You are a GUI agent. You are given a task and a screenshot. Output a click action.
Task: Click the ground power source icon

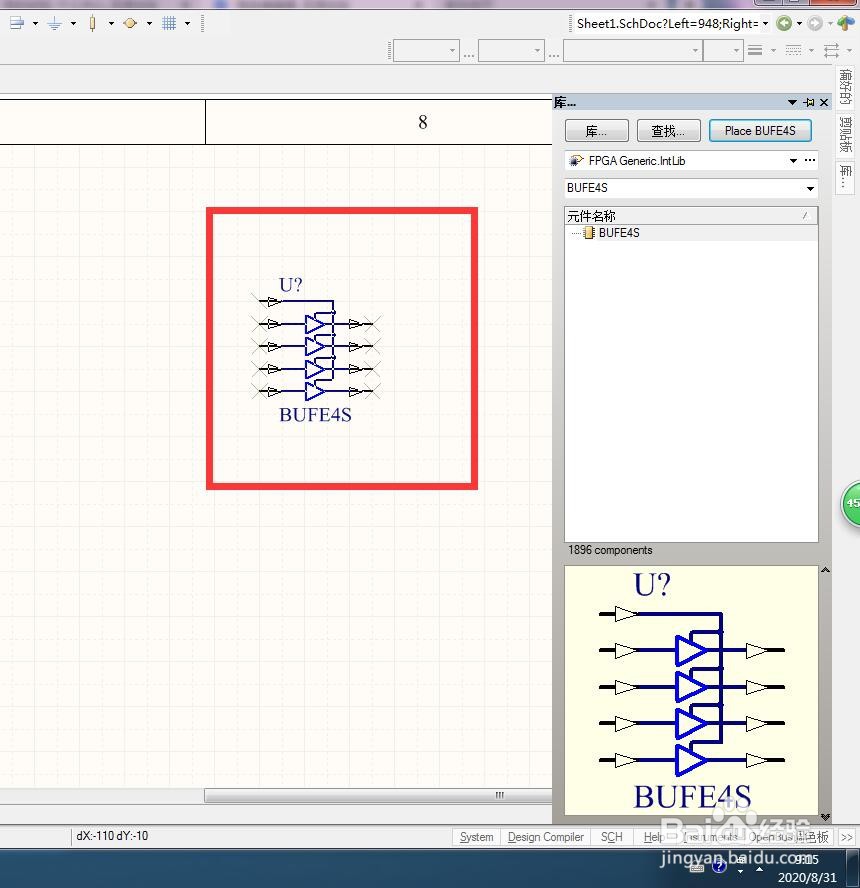[54, 23]
